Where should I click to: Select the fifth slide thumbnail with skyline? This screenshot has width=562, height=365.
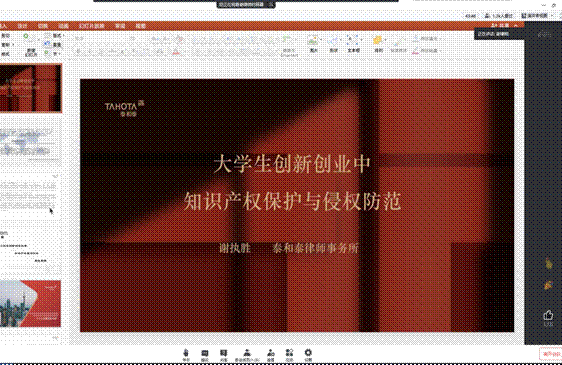click(x=30, y=303)
